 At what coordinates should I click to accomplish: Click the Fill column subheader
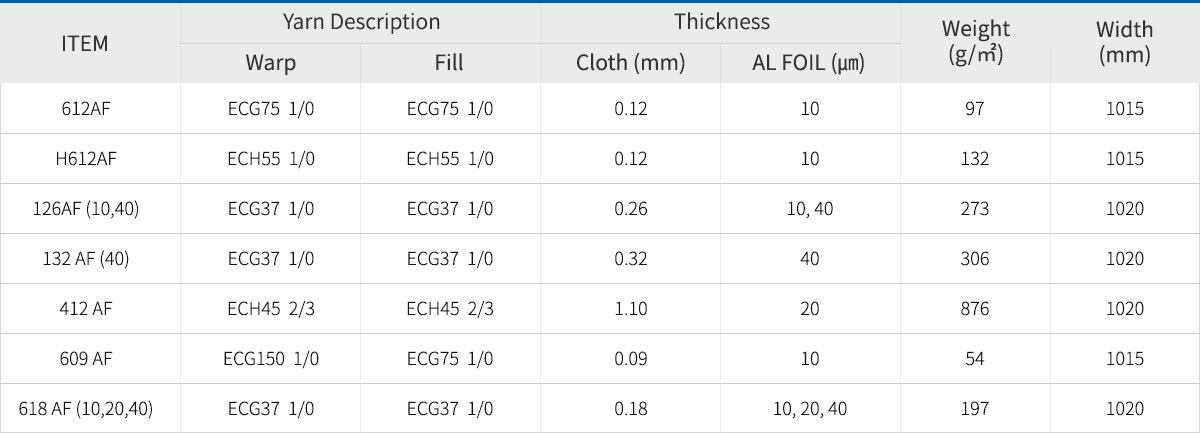tap(450, 64)
